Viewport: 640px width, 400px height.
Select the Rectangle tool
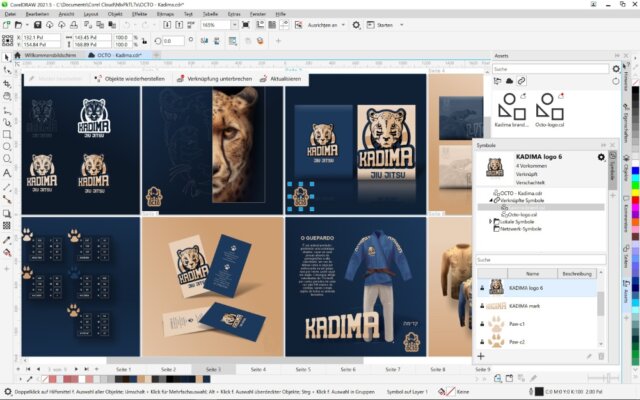click(x=7, y=134)
